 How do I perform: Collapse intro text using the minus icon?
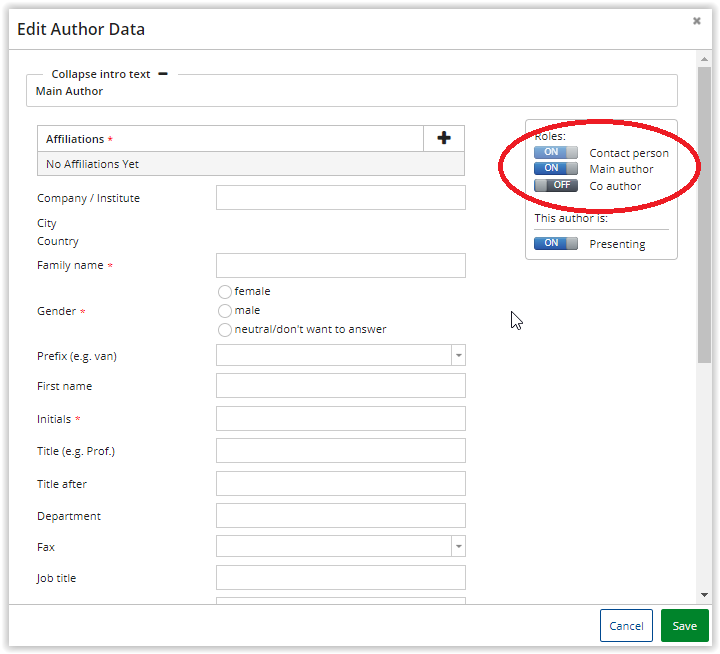click(x=163, y=74)
